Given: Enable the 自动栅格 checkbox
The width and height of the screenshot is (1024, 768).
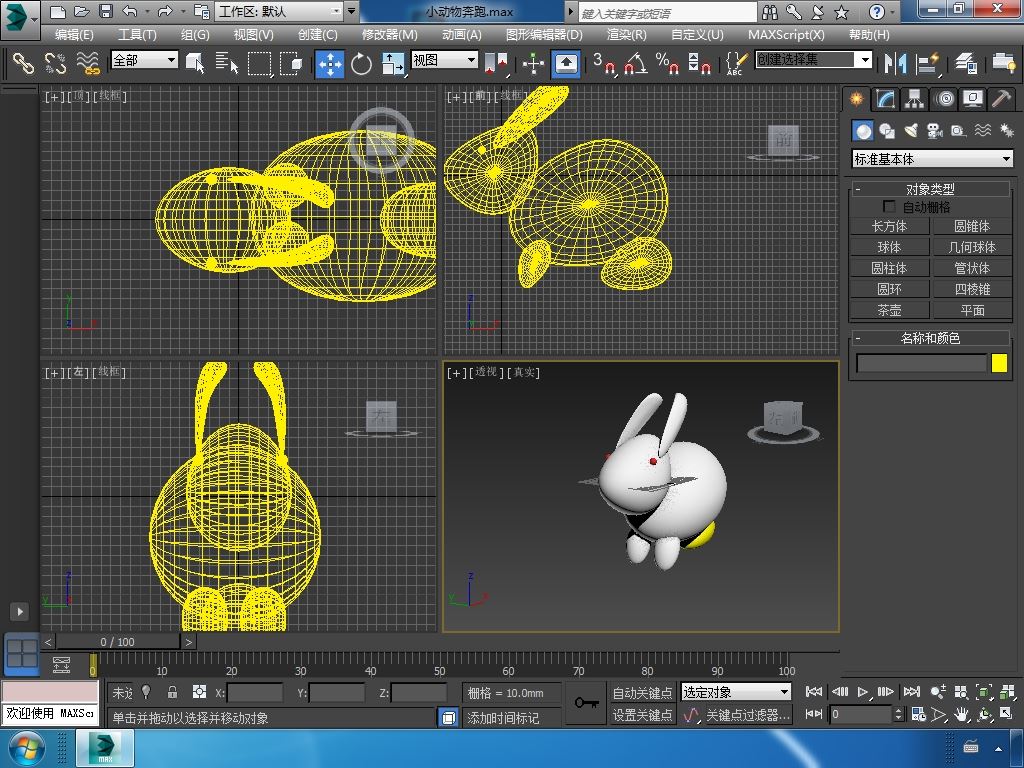Looking at the screenshot, I should (x=889, y=207).
